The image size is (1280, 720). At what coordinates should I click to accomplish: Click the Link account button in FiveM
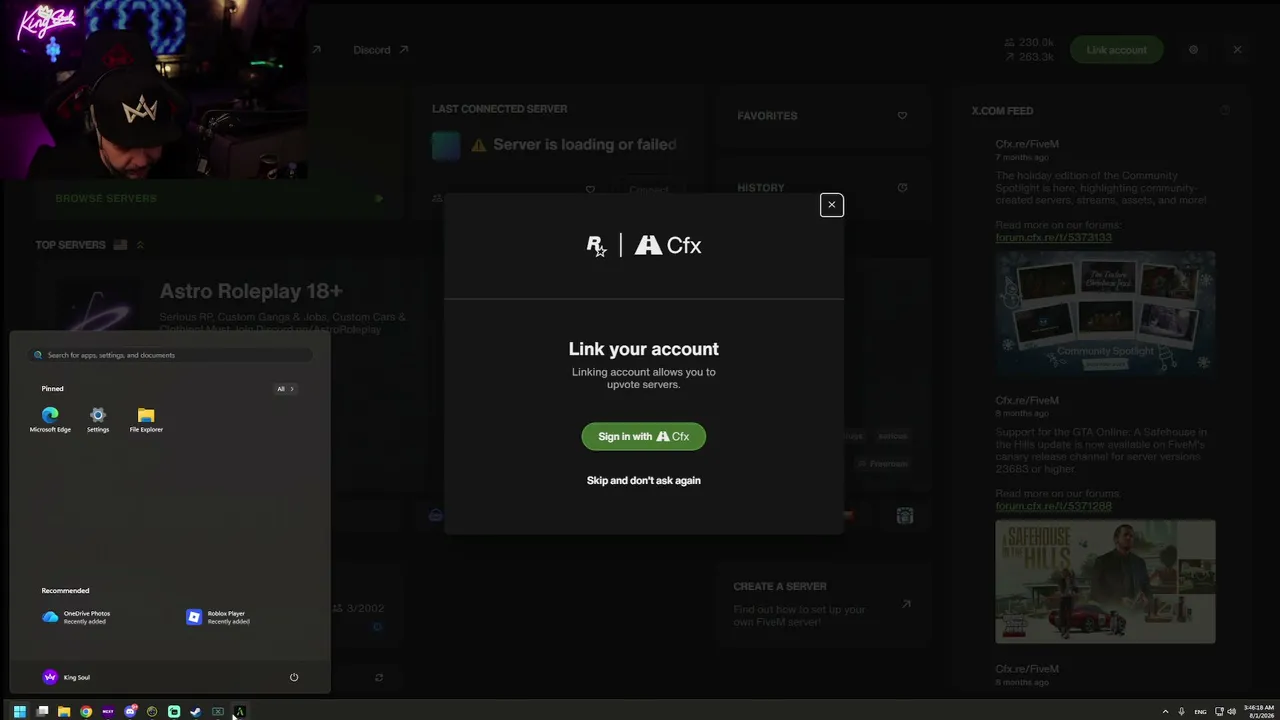(1116, 50)
